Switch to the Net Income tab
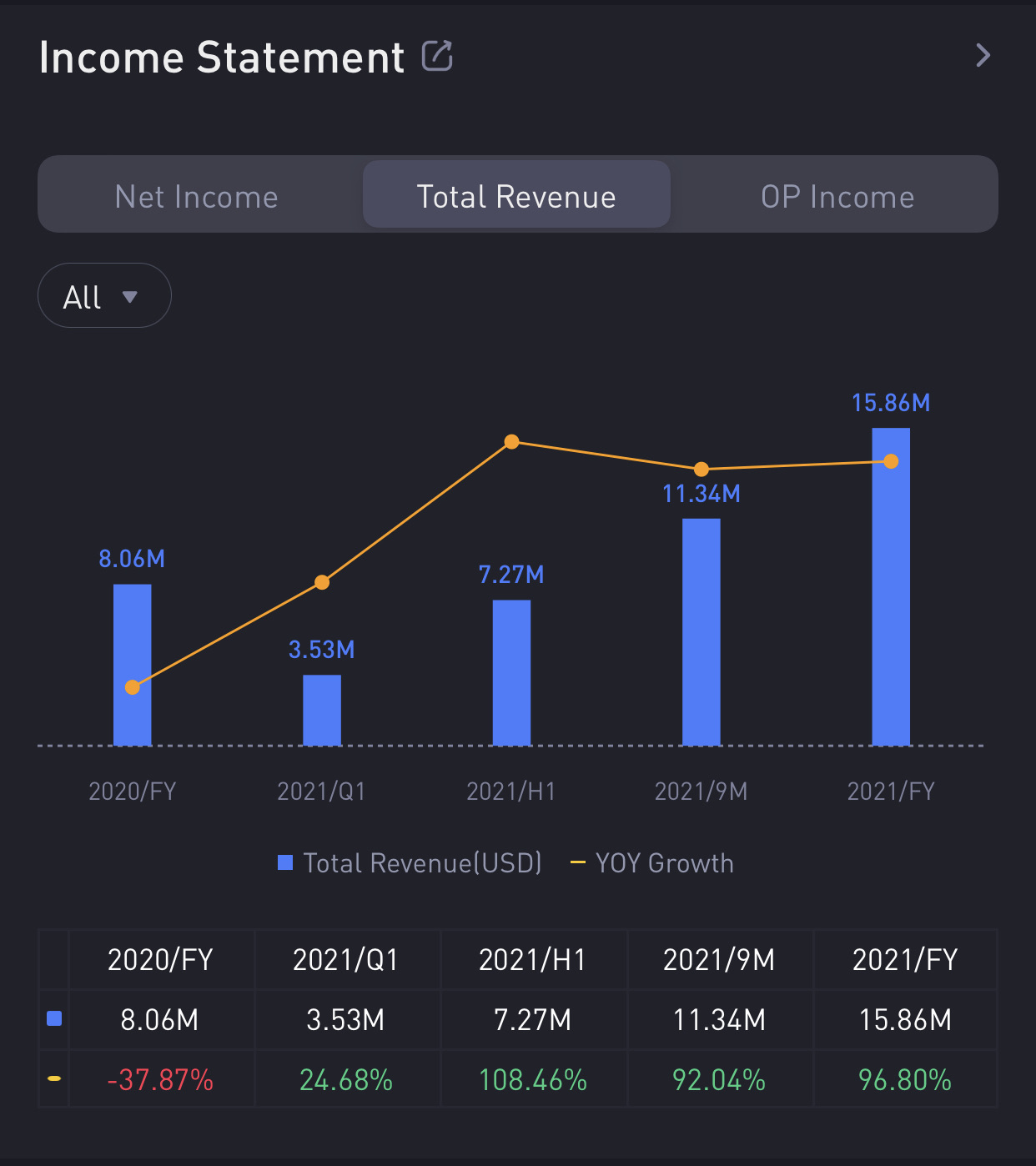The image size is (1036, 1166). click(197, 197)
